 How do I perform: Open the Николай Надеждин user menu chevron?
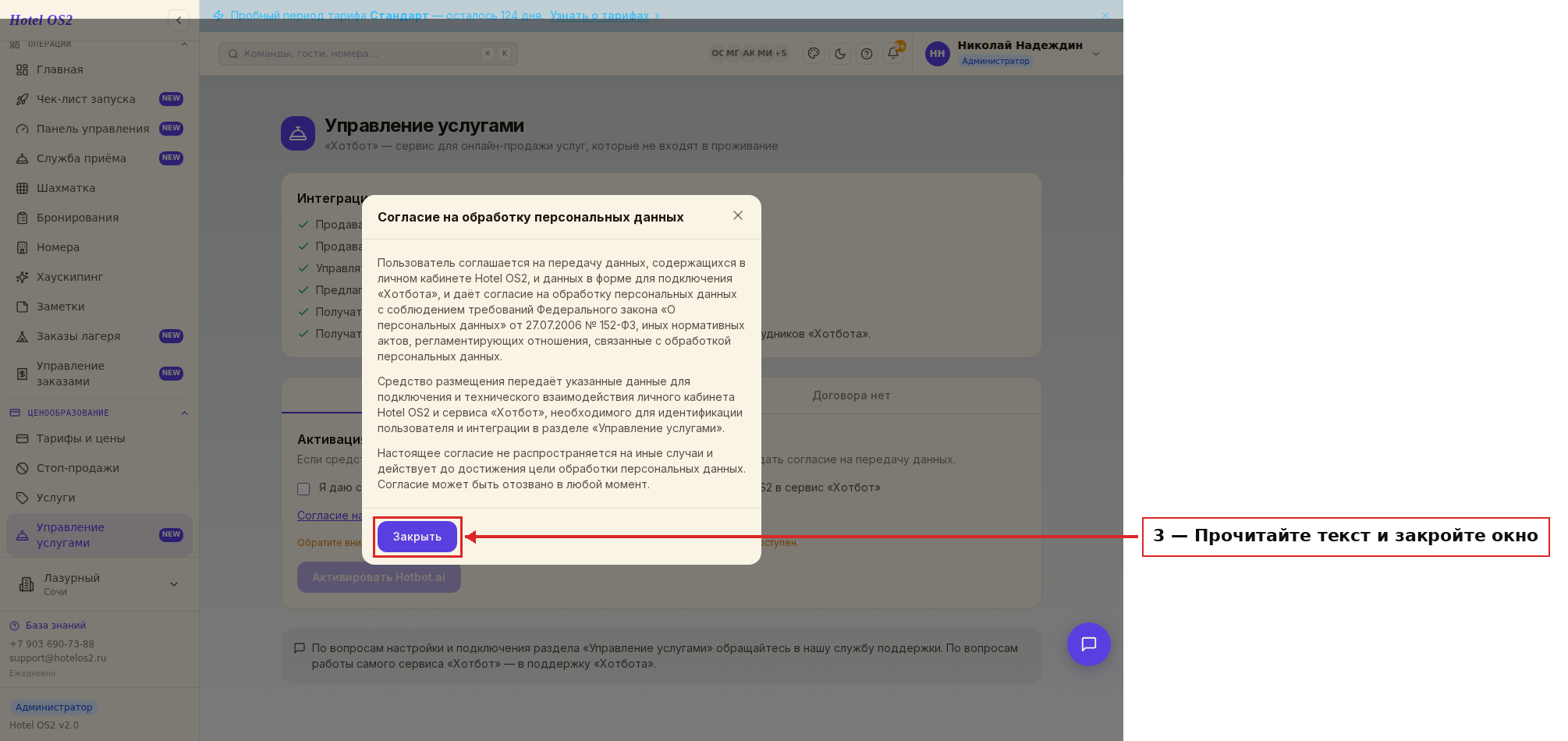[1096, 54]
